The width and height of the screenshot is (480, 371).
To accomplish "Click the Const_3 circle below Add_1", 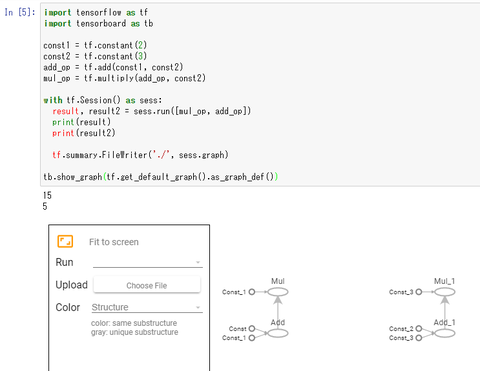I will pyautogui.click(x=419, y=338).
